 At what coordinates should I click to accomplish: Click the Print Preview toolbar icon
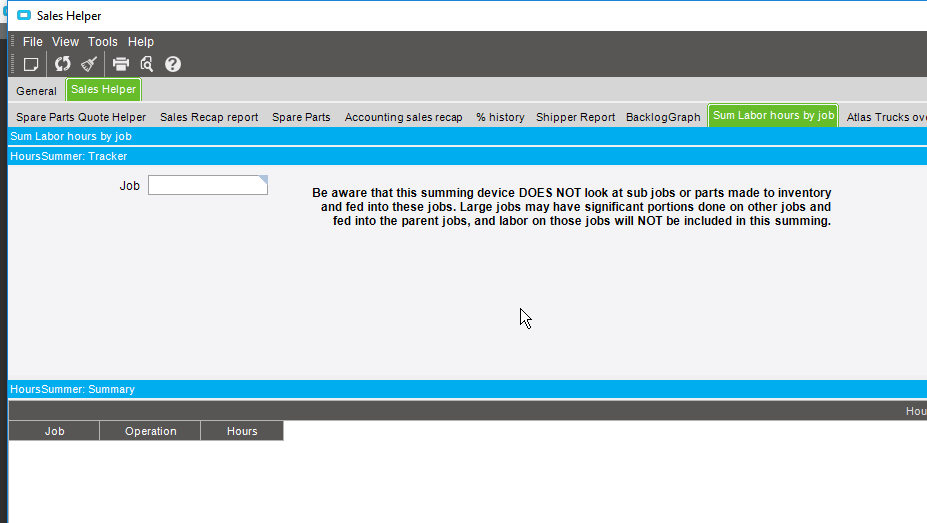[x=147, y=64]
